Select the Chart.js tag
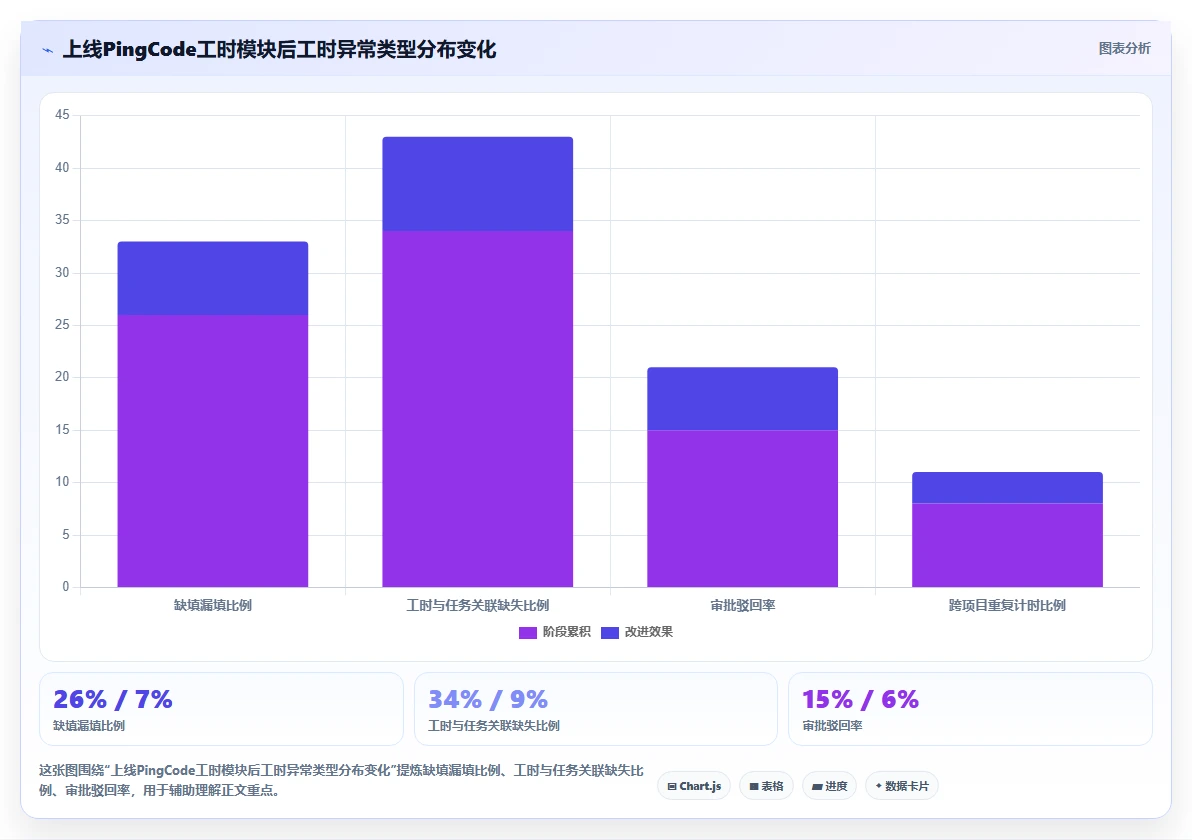 [x=694, y=786]
